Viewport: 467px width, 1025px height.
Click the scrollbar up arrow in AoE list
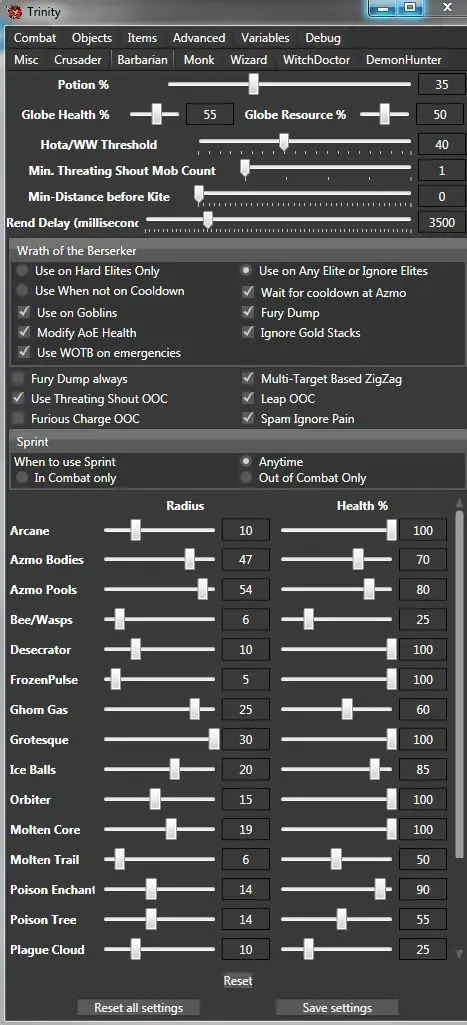point(459,503)
